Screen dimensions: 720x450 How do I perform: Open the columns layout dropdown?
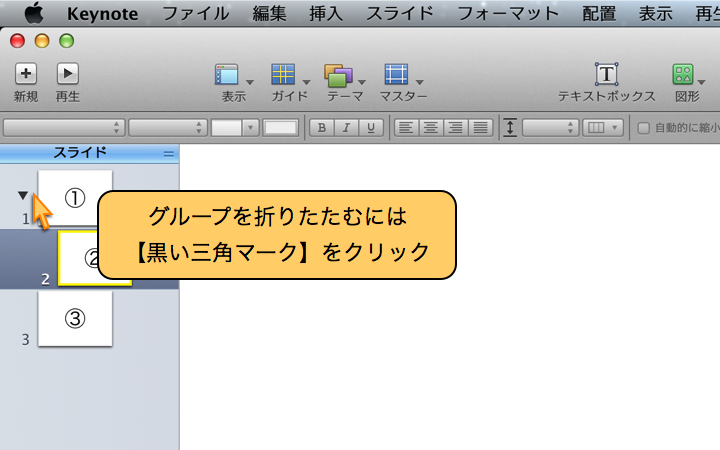coord(603,128)
